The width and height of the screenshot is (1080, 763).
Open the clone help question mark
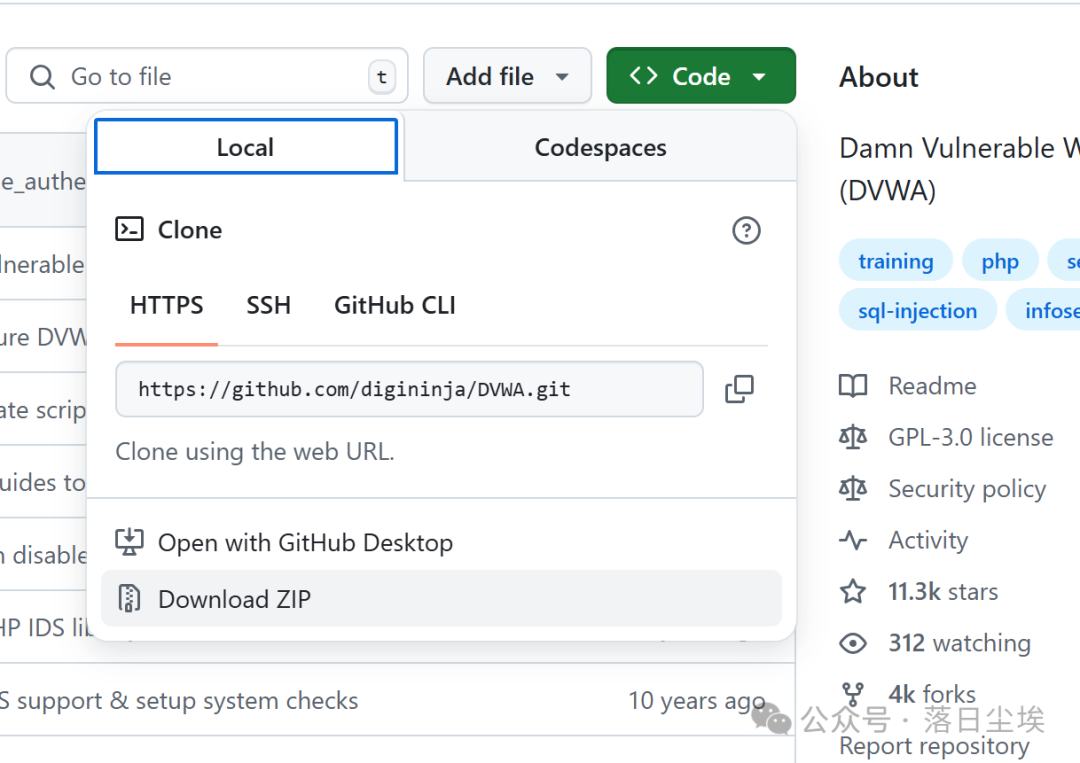(746, 231)
